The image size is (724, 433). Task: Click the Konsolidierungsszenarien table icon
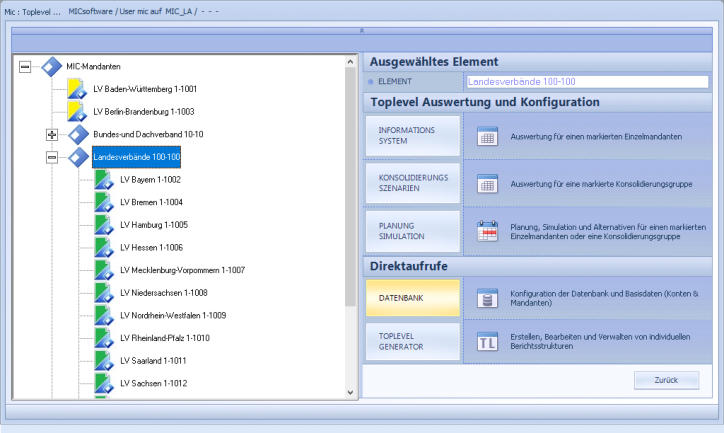point(487,183)
